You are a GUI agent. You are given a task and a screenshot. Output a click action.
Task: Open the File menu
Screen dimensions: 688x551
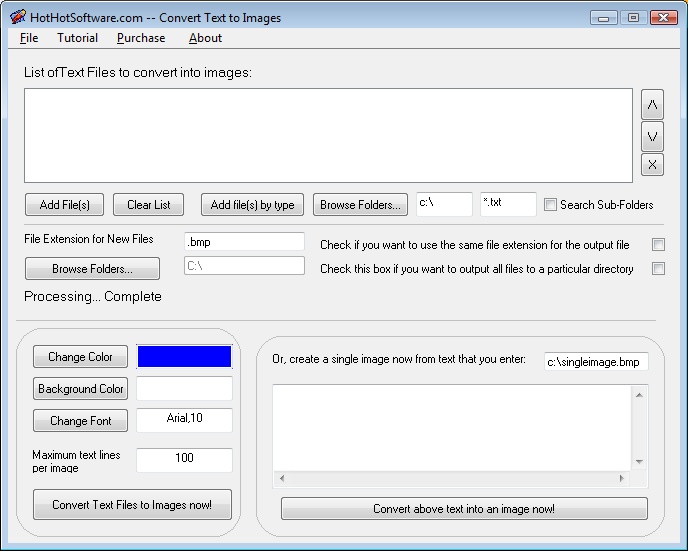pyautogui.click(x=29, y=38)
